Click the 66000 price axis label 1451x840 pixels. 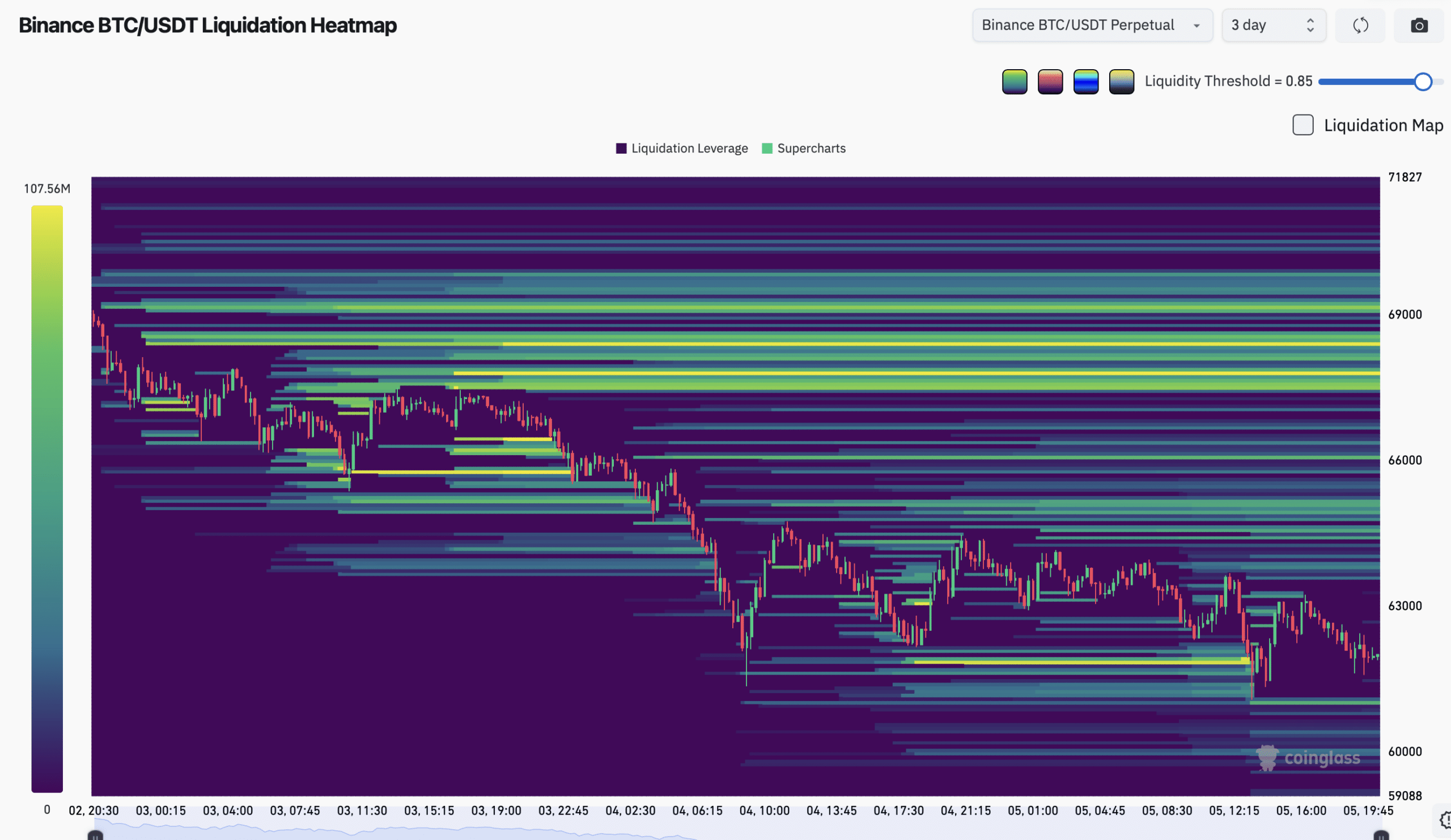pyautogui.click(x=1405, y=460)
